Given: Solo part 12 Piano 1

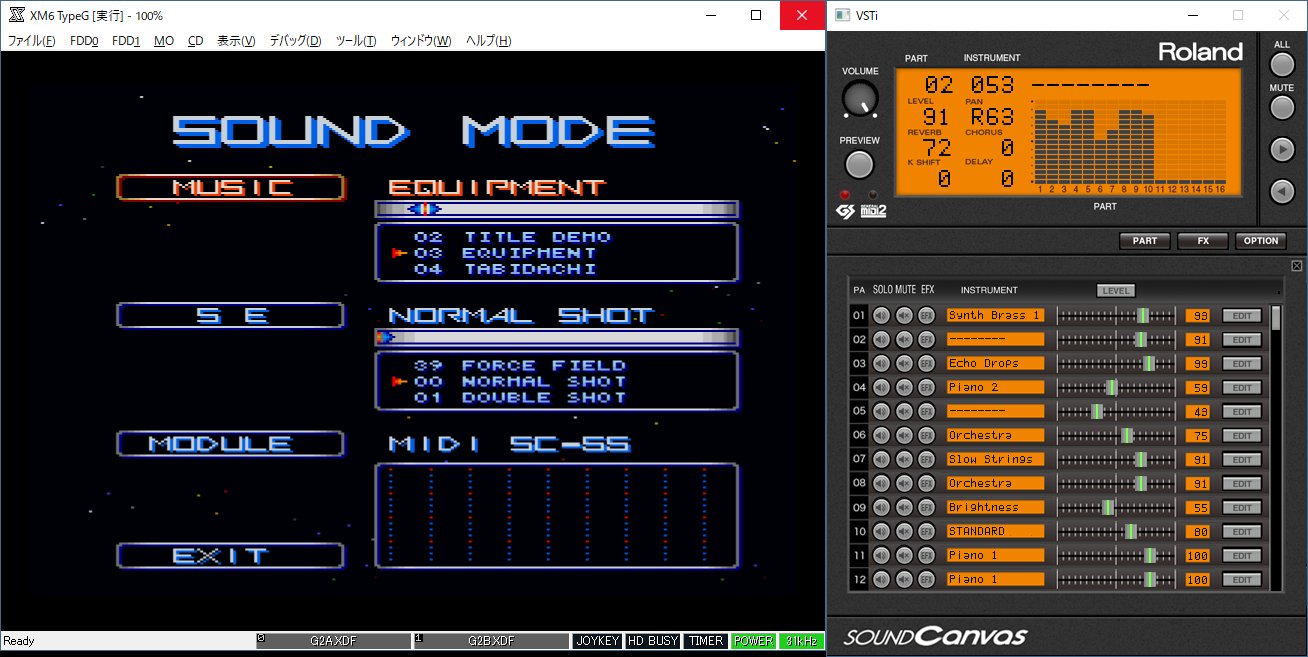Looking at the screenshot, I should 882,579.
